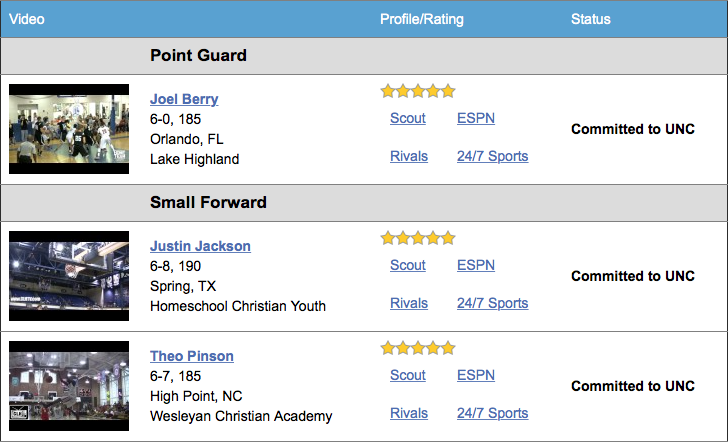The image size is (728, 442).
Task: Click the Status column header
Action: point(591,19)
